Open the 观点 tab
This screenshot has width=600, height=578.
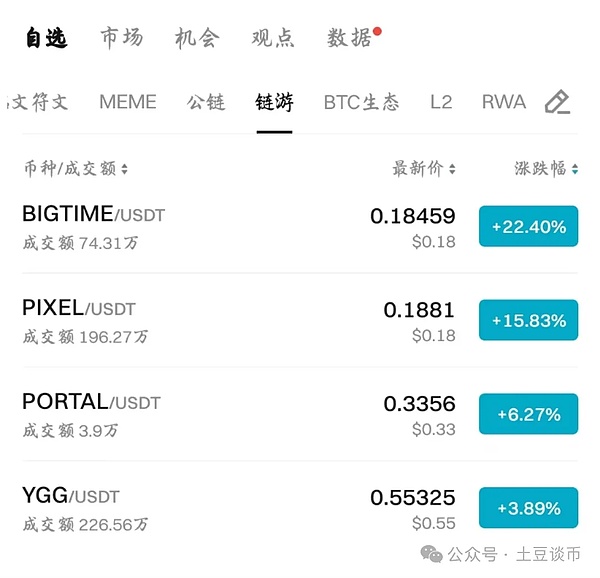272,38
